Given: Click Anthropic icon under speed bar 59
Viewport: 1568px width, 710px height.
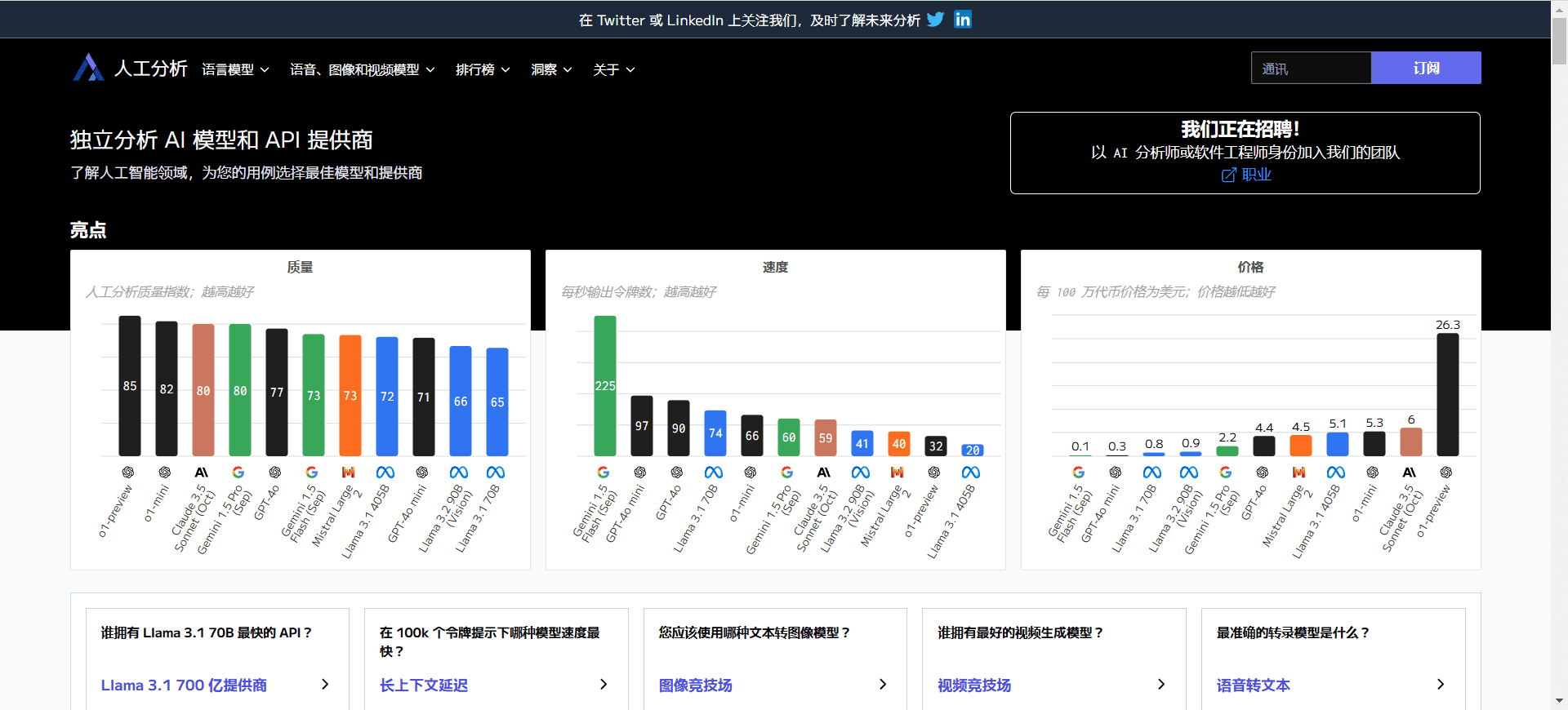Looking at the screenshot, I should tap(824, 473).
